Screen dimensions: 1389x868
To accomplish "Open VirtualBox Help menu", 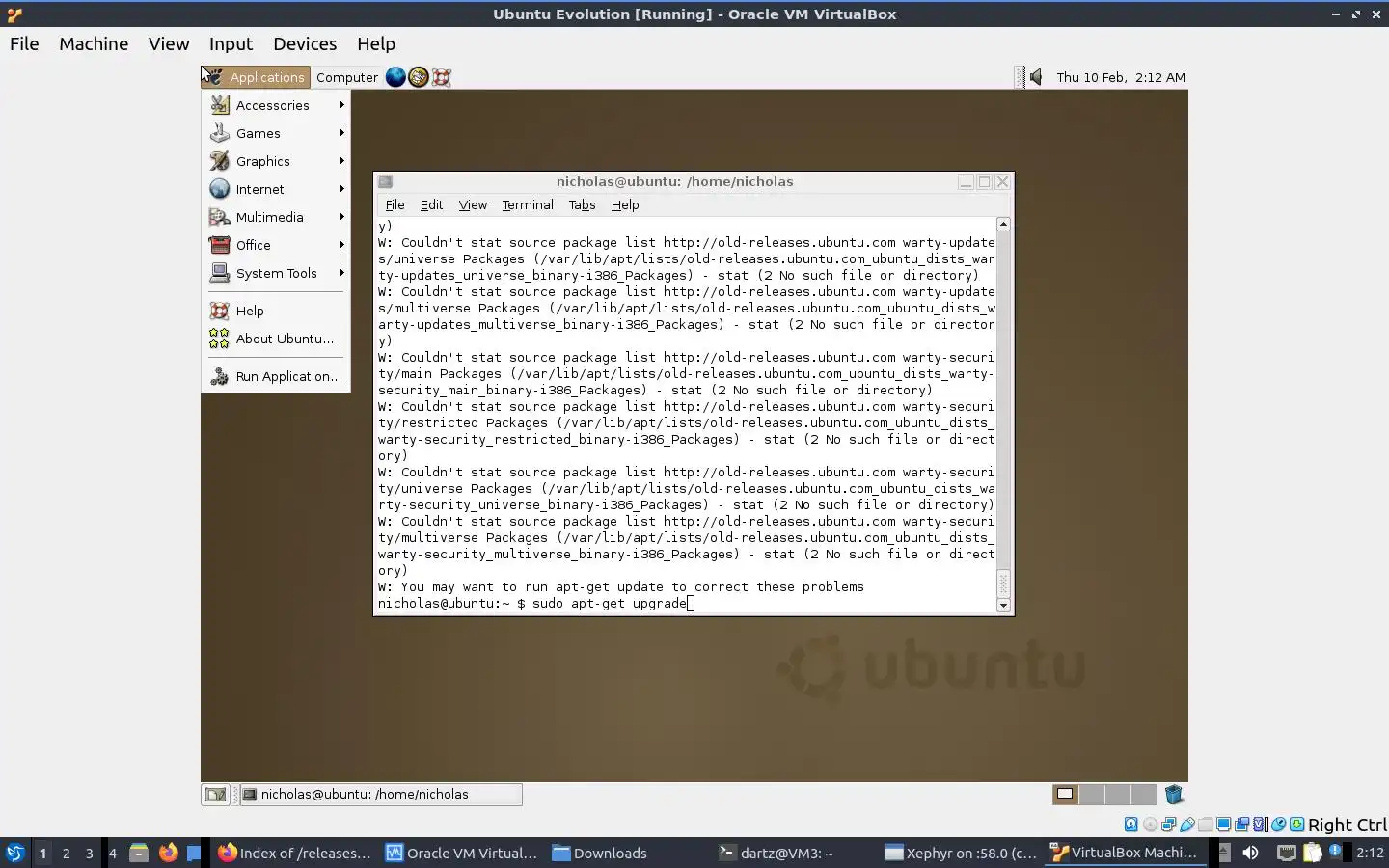I will point(376,43).
